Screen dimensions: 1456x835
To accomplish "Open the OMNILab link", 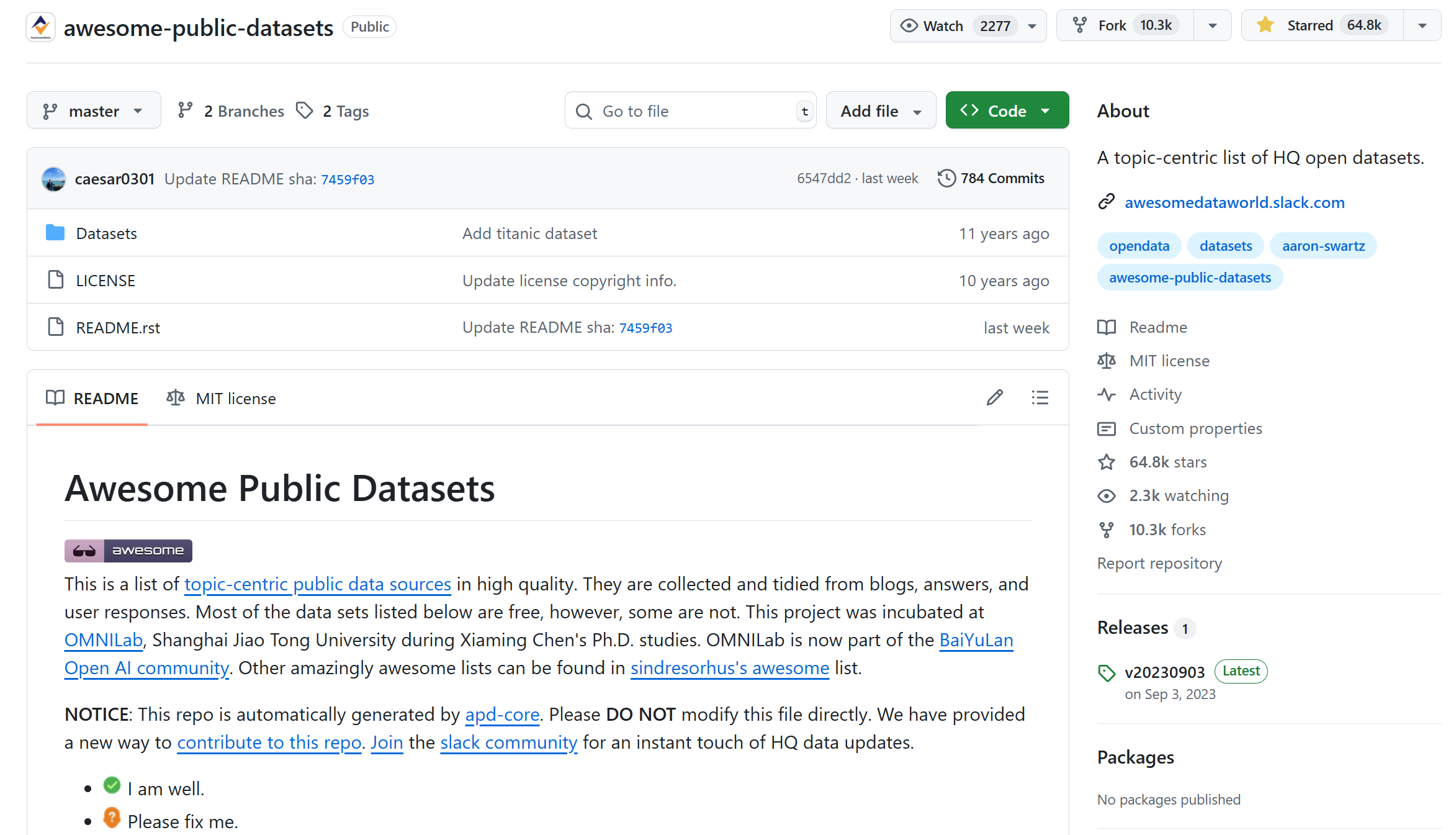I will pos(104,640).
